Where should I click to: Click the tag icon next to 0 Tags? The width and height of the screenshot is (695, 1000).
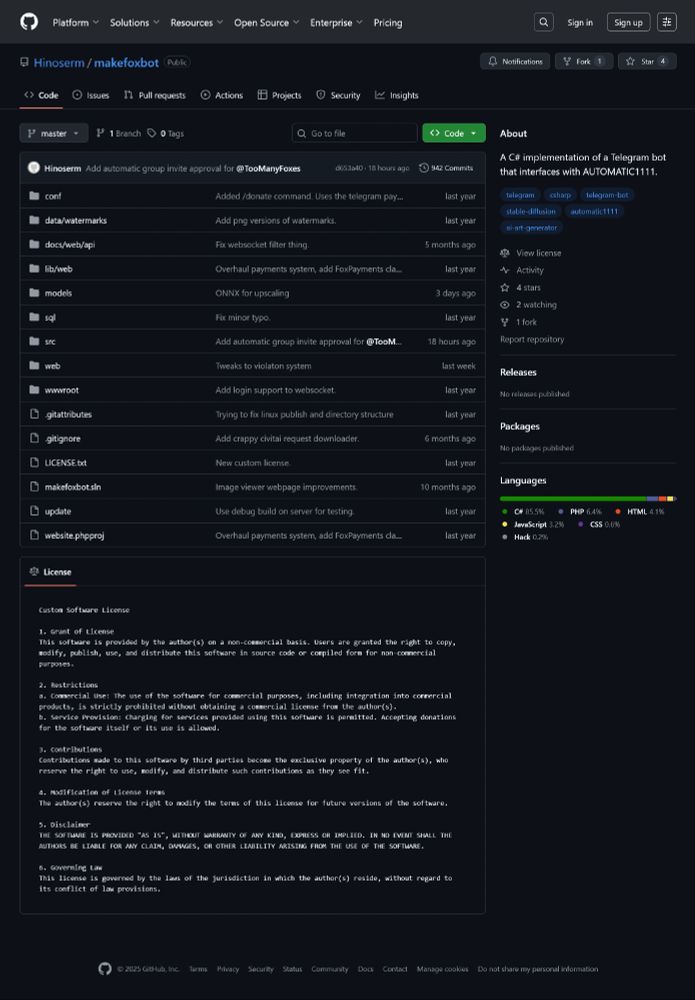[152, 133]
